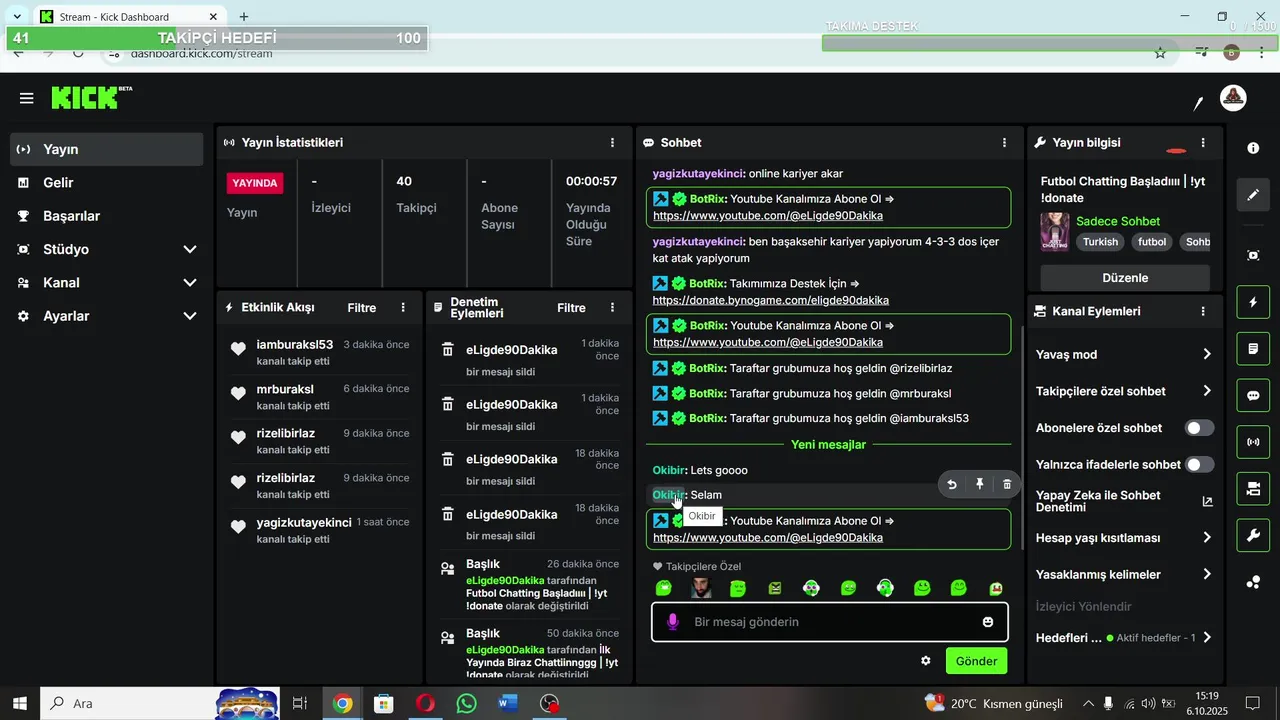
Task: Click mrburaksl in activity feed
Action: pos(285,389)
